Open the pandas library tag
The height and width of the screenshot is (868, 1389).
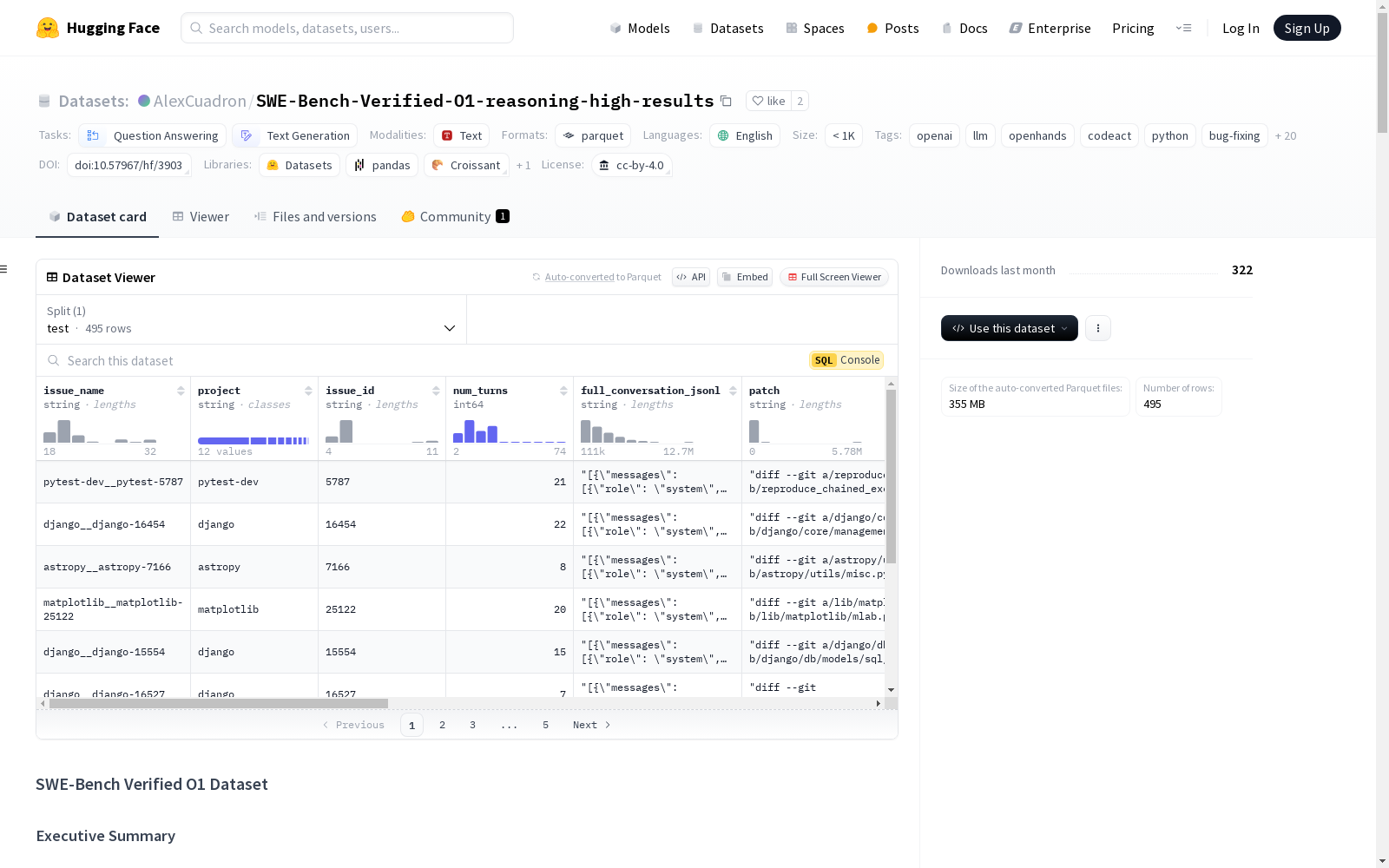[382, 165]
